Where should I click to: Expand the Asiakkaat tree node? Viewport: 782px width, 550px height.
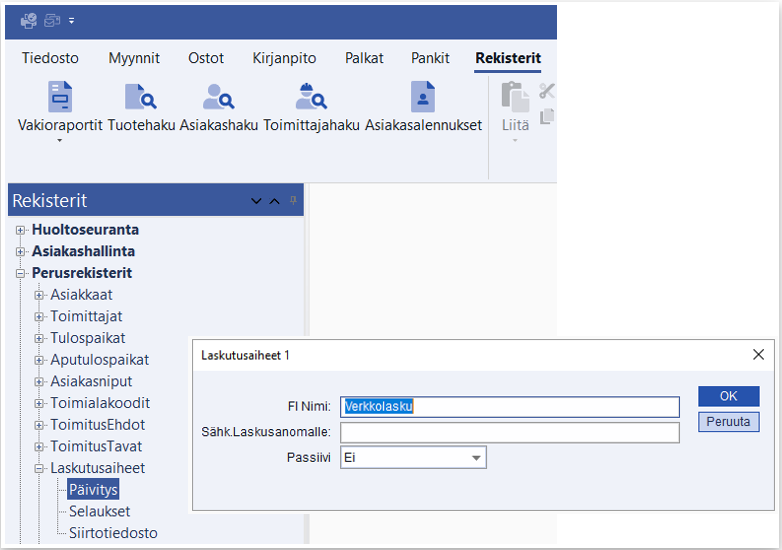[39, 295]
